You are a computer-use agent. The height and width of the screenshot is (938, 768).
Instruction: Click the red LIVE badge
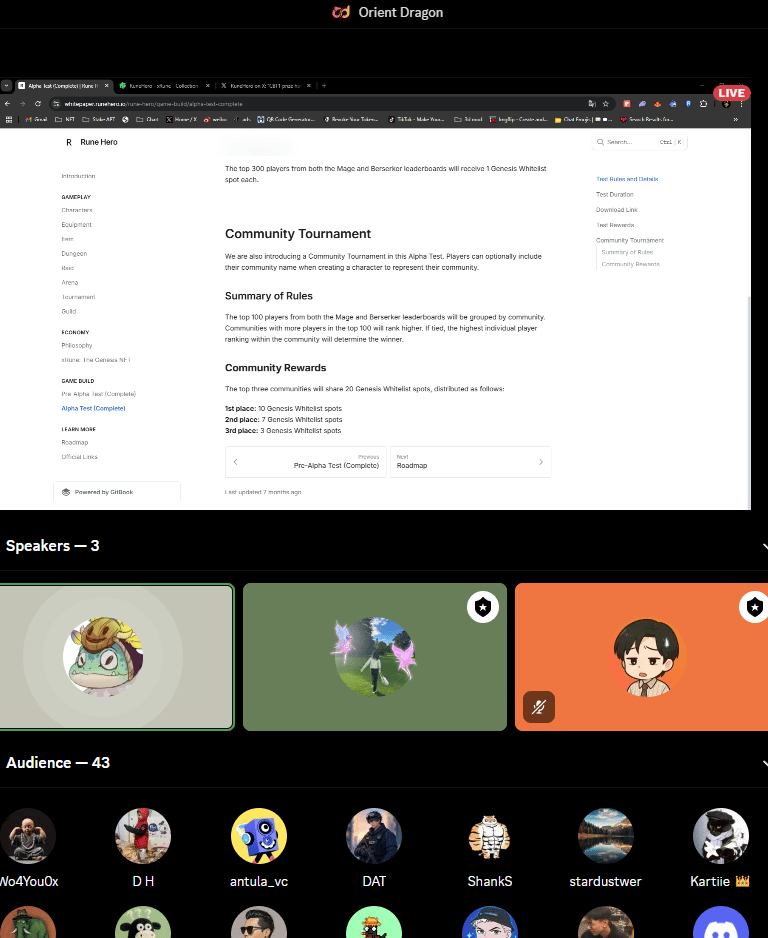point(731,93)
